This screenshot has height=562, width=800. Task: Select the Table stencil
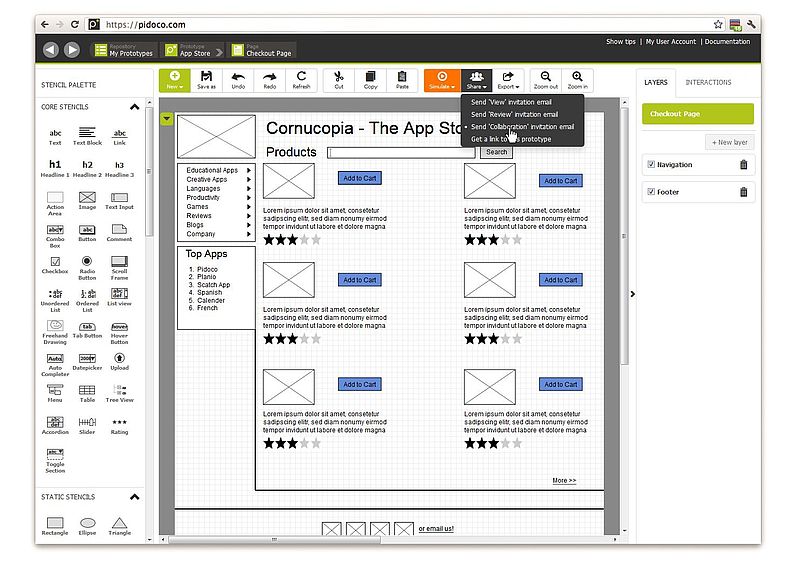(x=87, y=394)
